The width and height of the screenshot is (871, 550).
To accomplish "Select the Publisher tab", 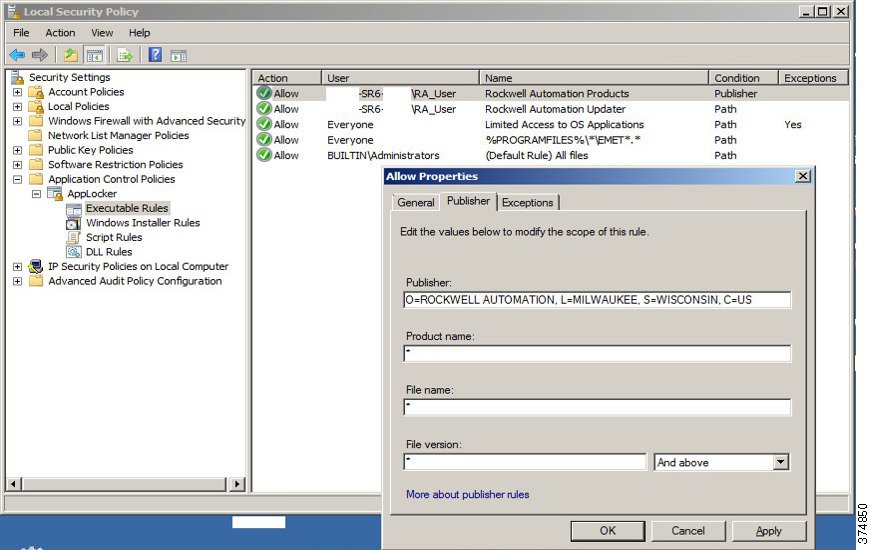I will 468,201.
